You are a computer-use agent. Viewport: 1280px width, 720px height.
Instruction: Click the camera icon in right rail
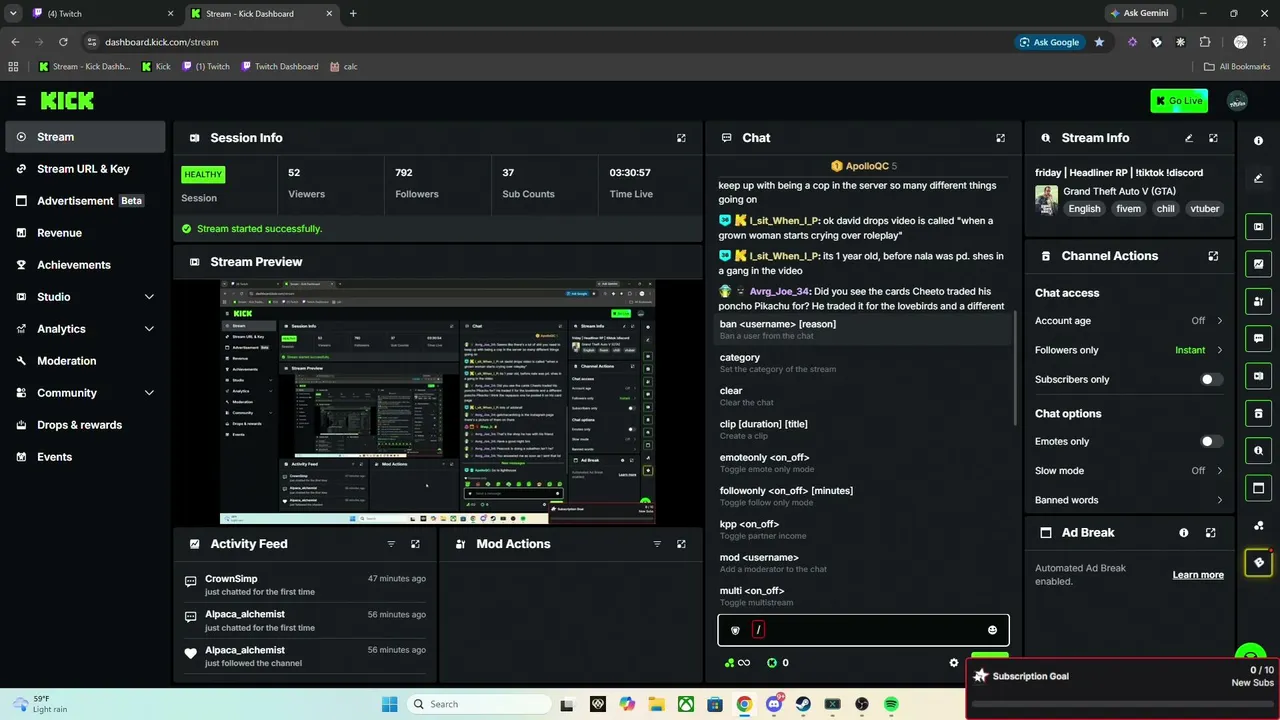(1259, 376)
